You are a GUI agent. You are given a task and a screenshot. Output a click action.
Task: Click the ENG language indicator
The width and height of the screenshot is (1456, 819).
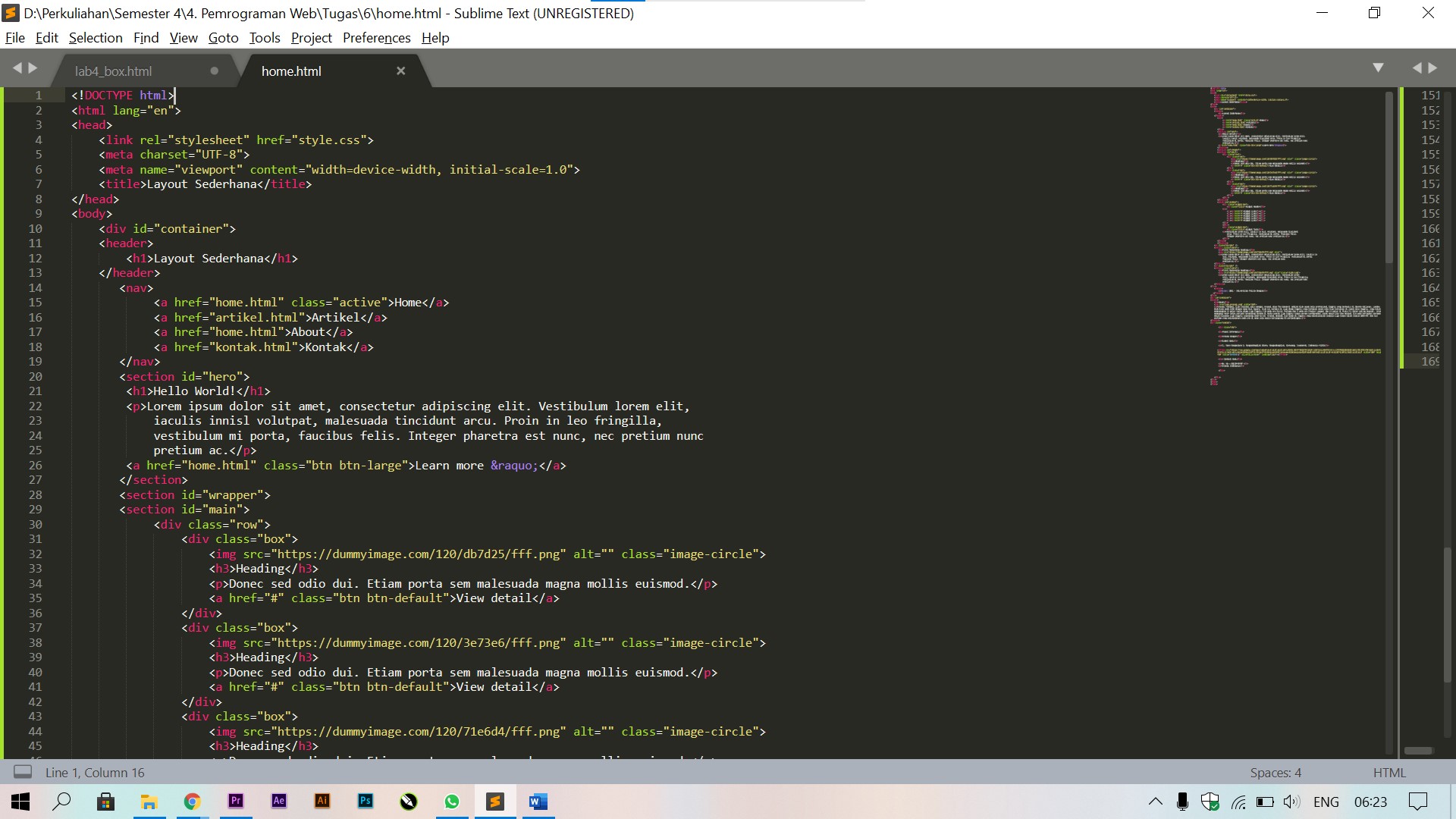click(x=1326, y=802)
